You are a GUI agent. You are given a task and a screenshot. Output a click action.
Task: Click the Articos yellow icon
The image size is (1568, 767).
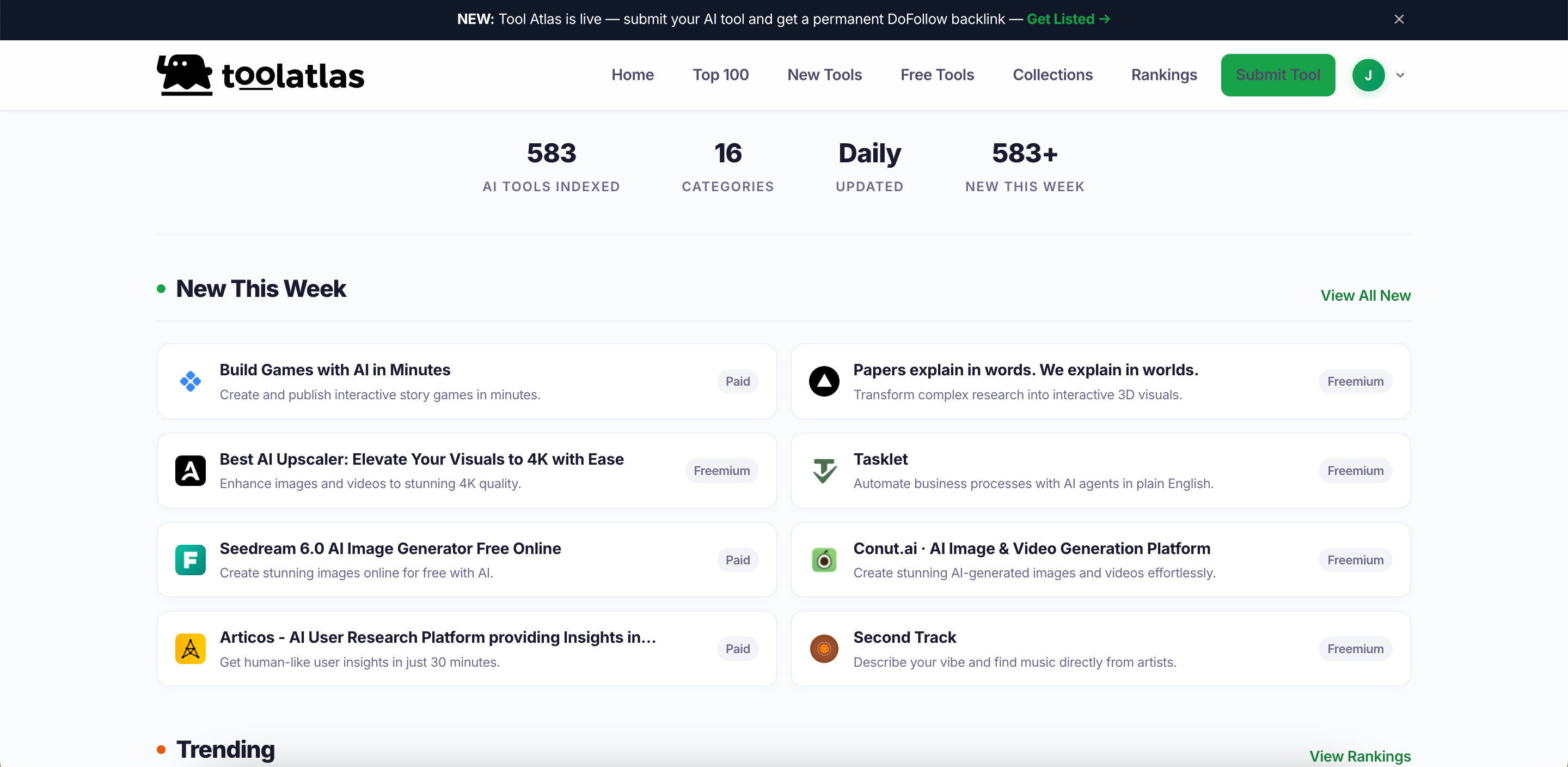pos(191,648)
